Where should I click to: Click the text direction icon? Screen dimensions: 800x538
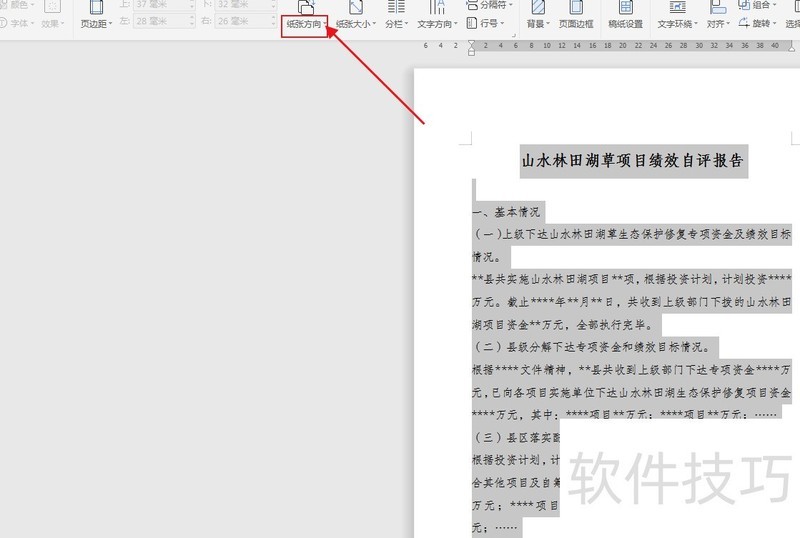point(437,7)
